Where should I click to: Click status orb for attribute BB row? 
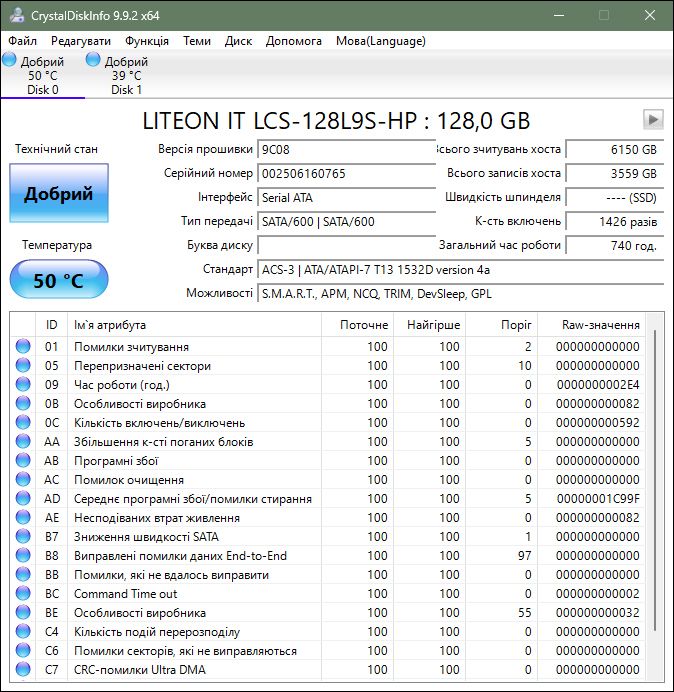click(x=23, y=574)
